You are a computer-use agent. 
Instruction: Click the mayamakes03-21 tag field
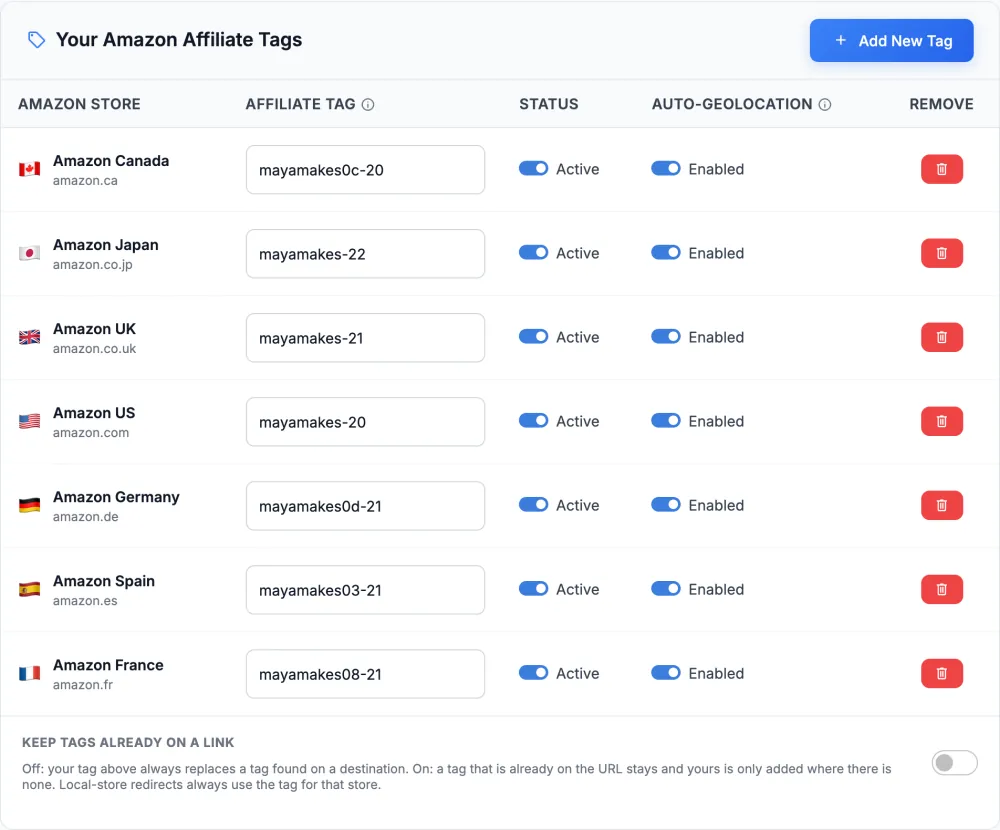coord(365,590)
